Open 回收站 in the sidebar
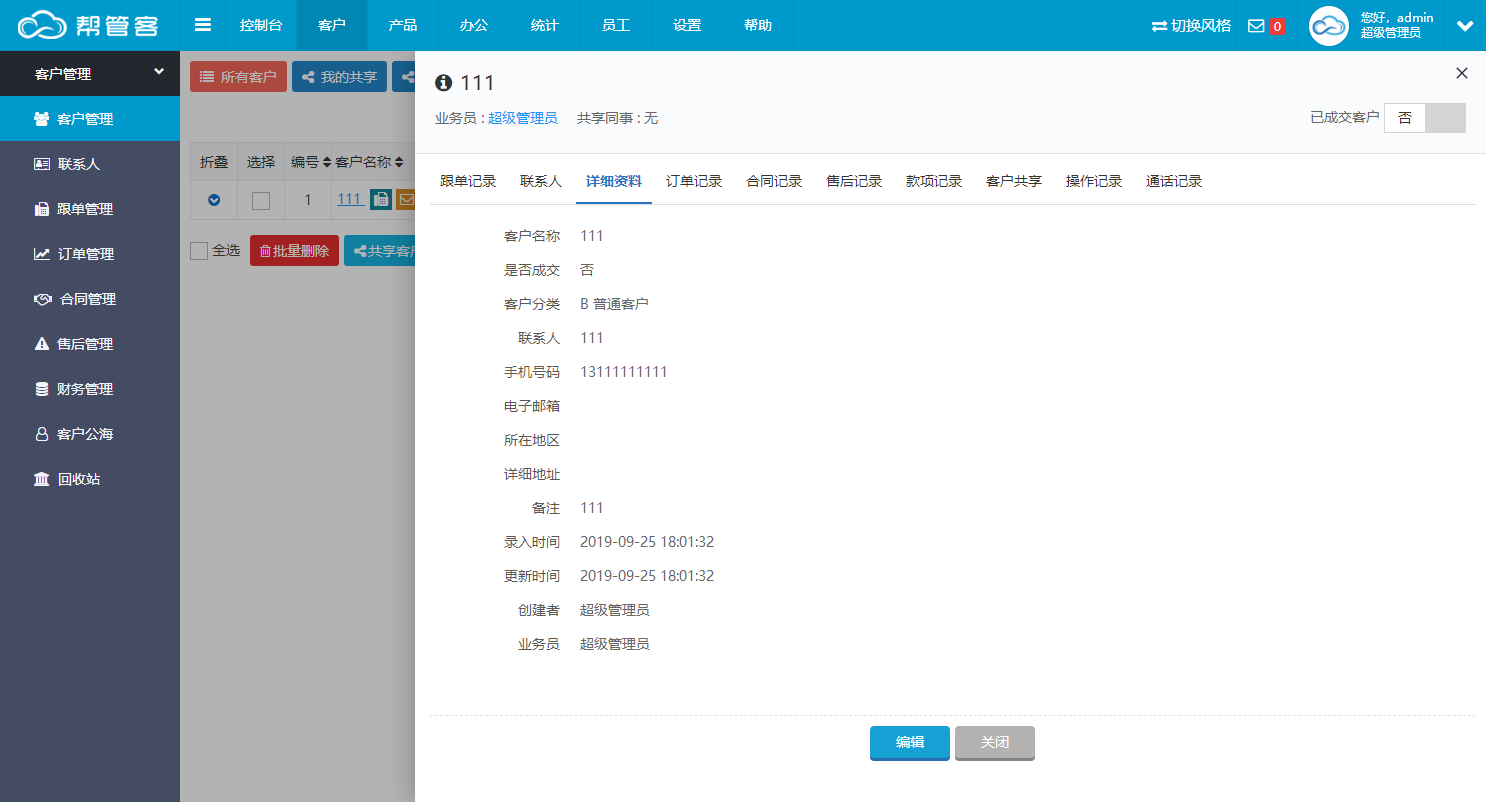1486x802 pixels. pyautogui.click(x=90, y=479)
